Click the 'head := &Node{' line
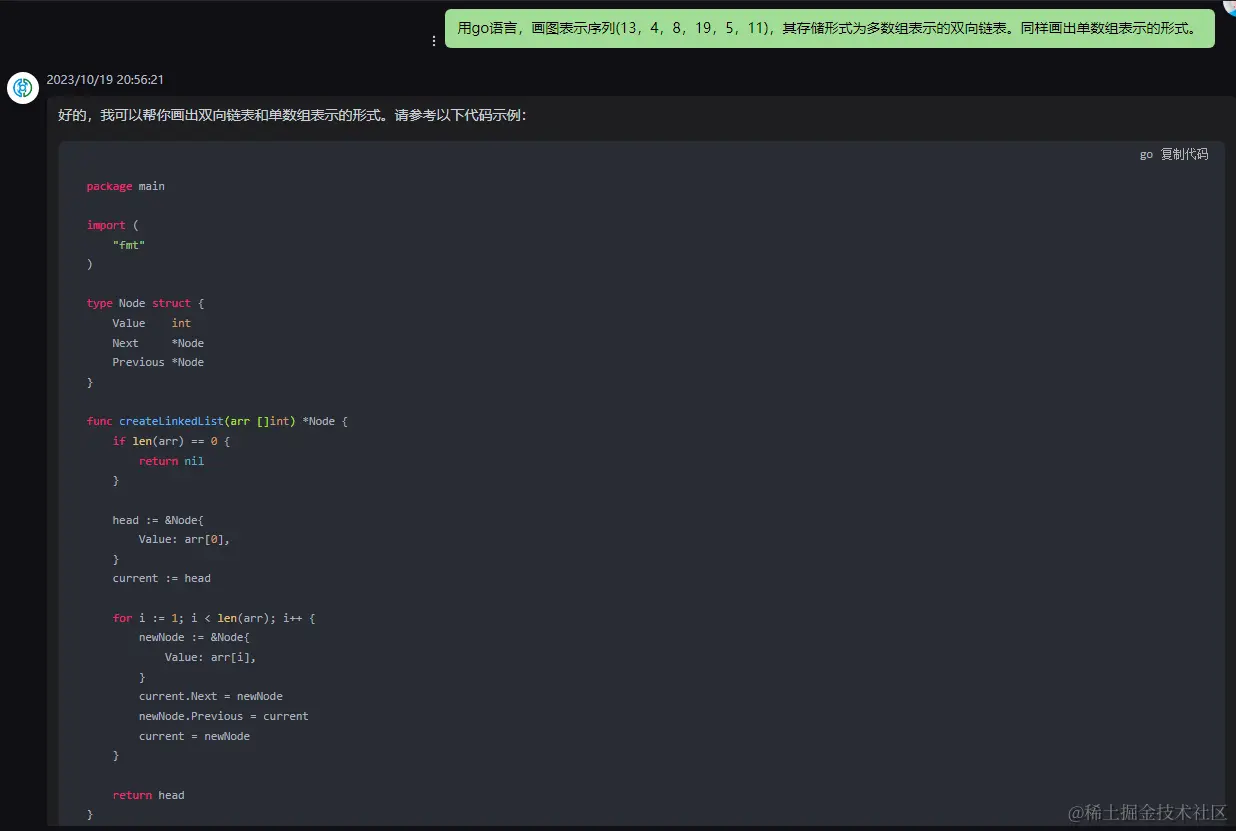The height and width of the screenshot is (831, 1236). pyautogui.click(x=158, y=520)
